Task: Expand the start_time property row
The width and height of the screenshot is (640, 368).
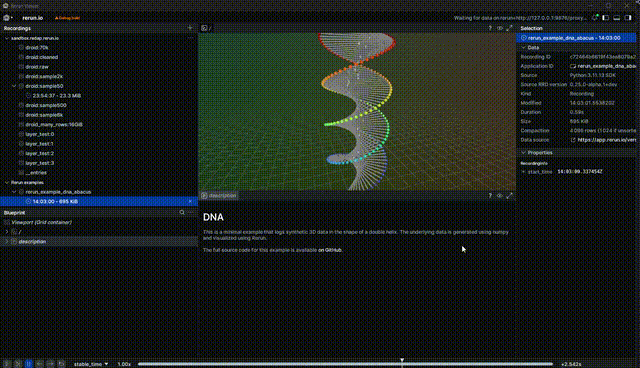Action: click(x=523, y=172)
